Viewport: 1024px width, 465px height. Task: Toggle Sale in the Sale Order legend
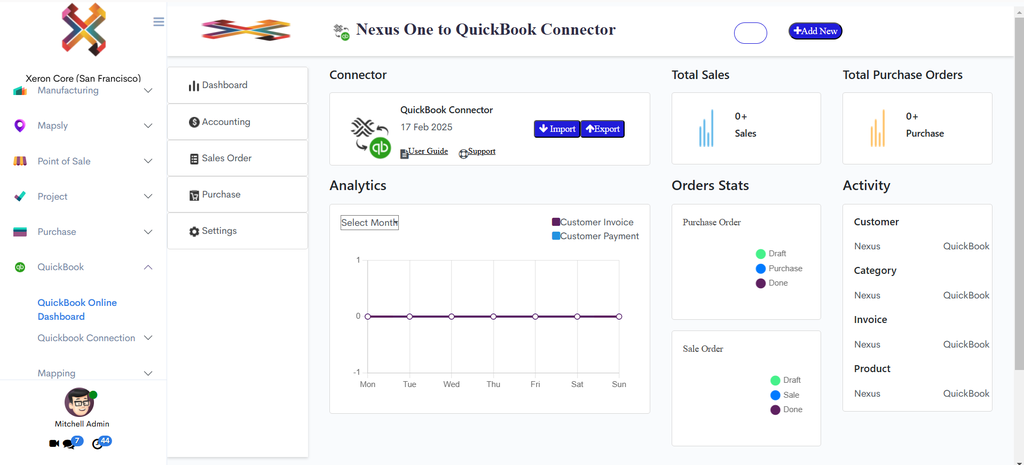(x=785, y=395)
